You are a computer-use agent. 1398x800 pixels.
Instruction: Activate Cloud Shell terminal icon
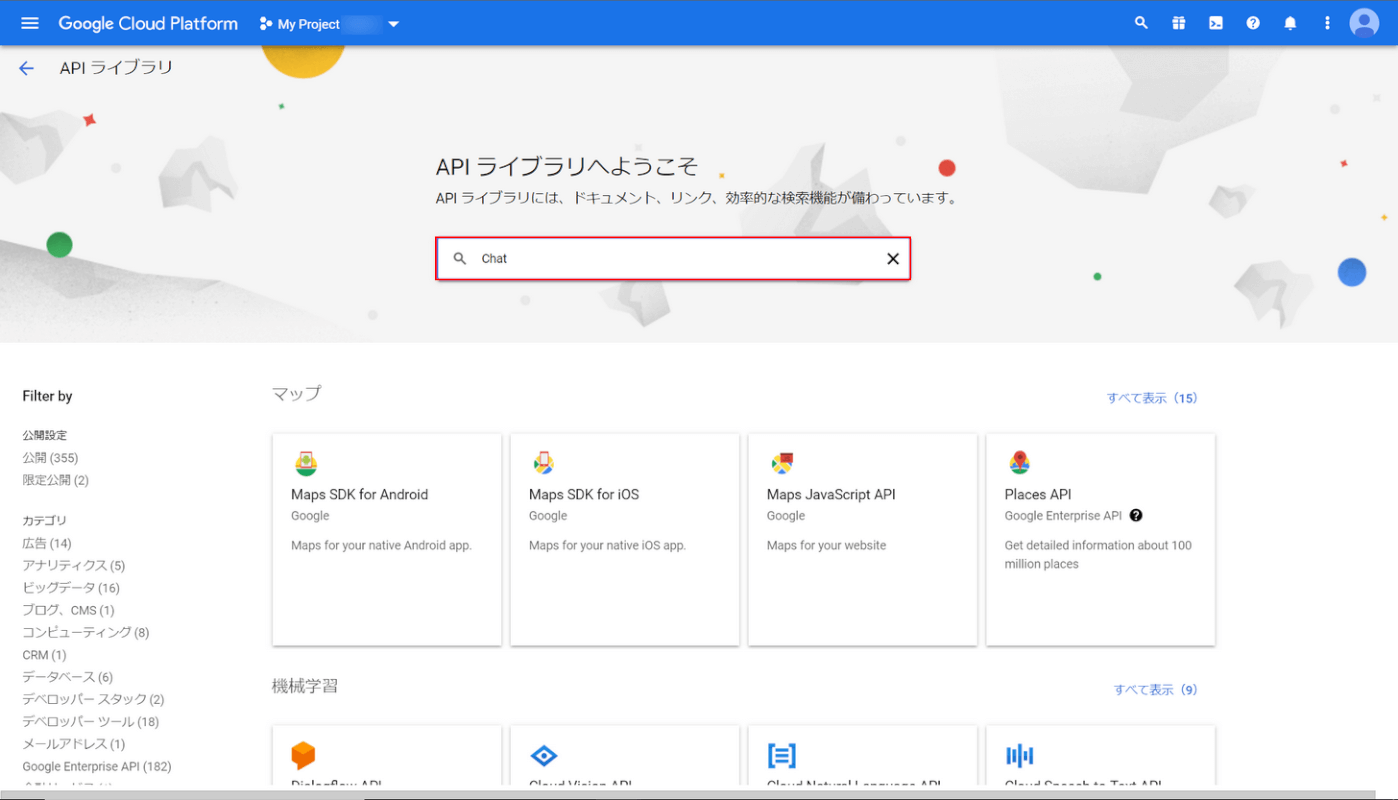tap(1216, 23)
